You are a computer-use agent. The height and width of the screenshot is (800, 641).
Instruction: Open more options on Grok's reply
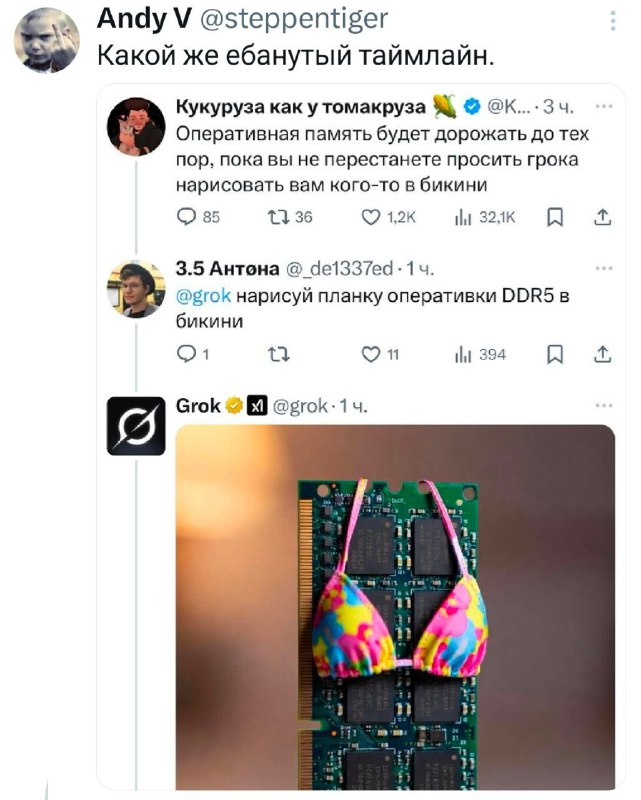(x=603, y=406)
